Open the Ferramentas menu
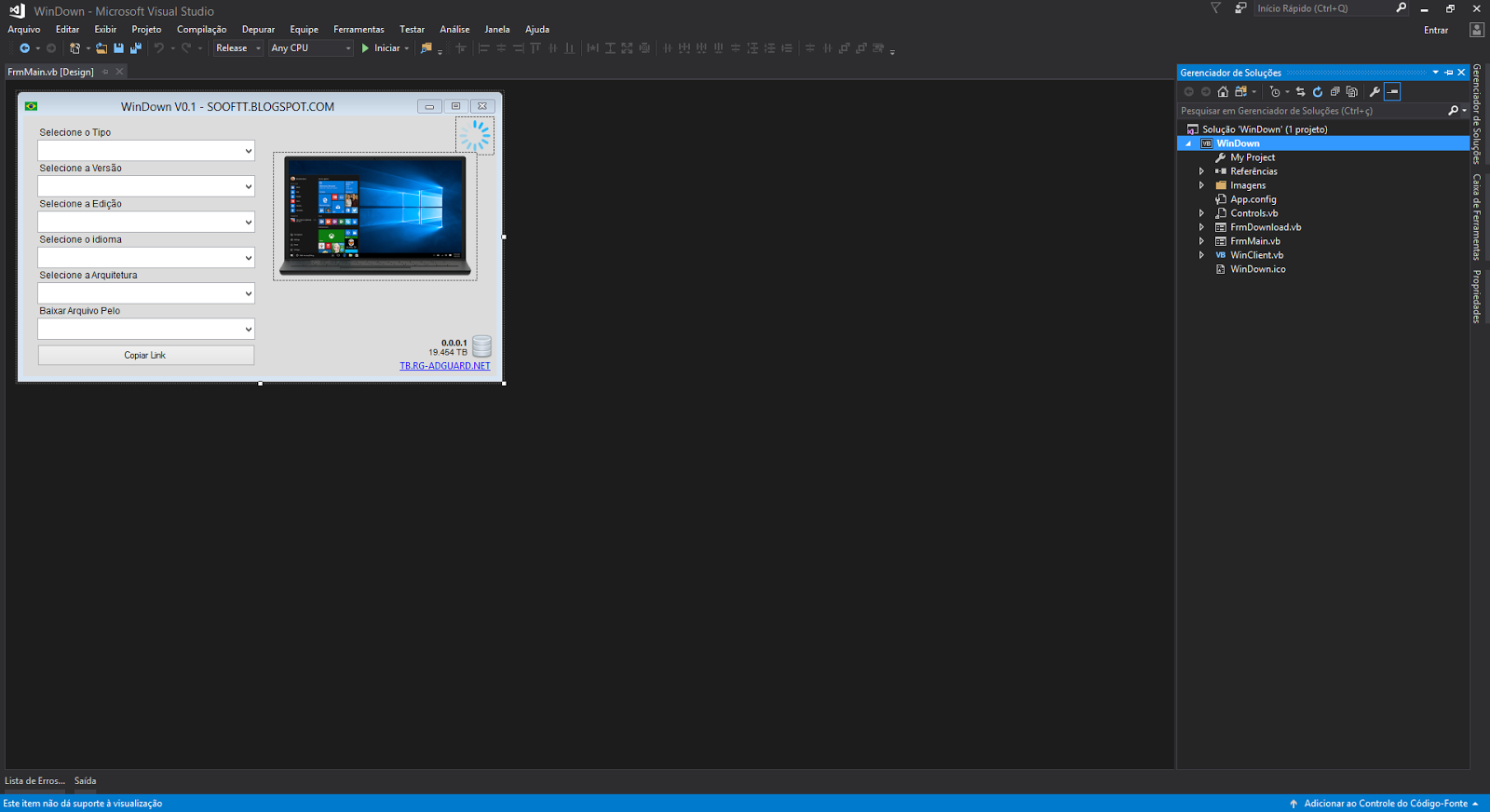Viewport: 1490px width, 812px height. coord(359,30)
